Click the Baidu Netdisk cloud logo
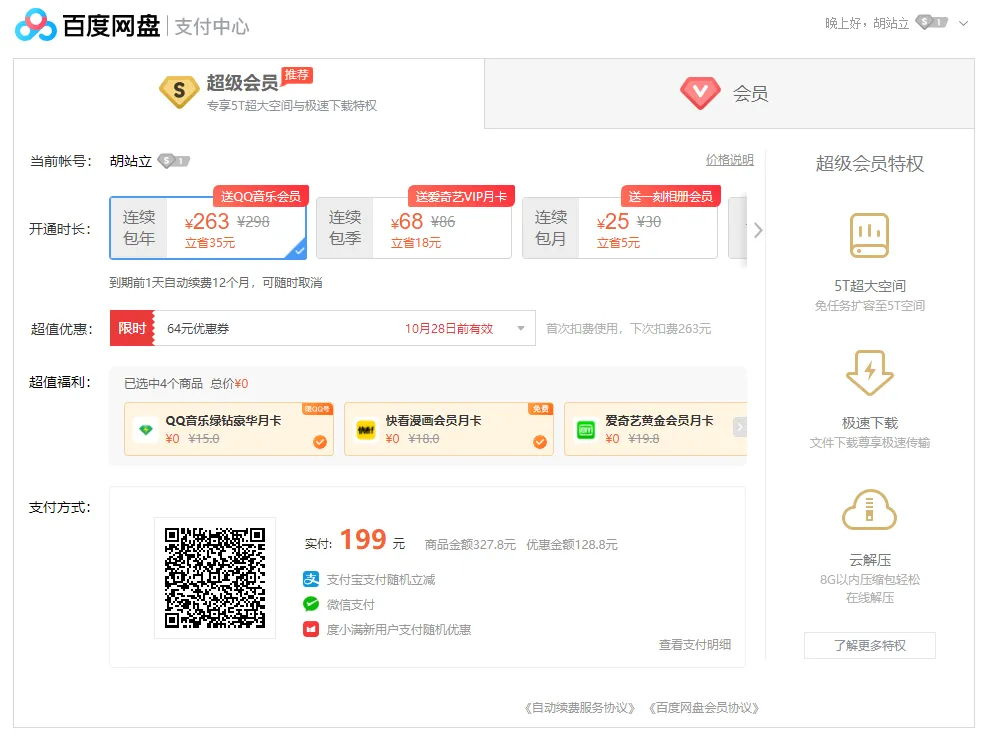 (36, 25)
